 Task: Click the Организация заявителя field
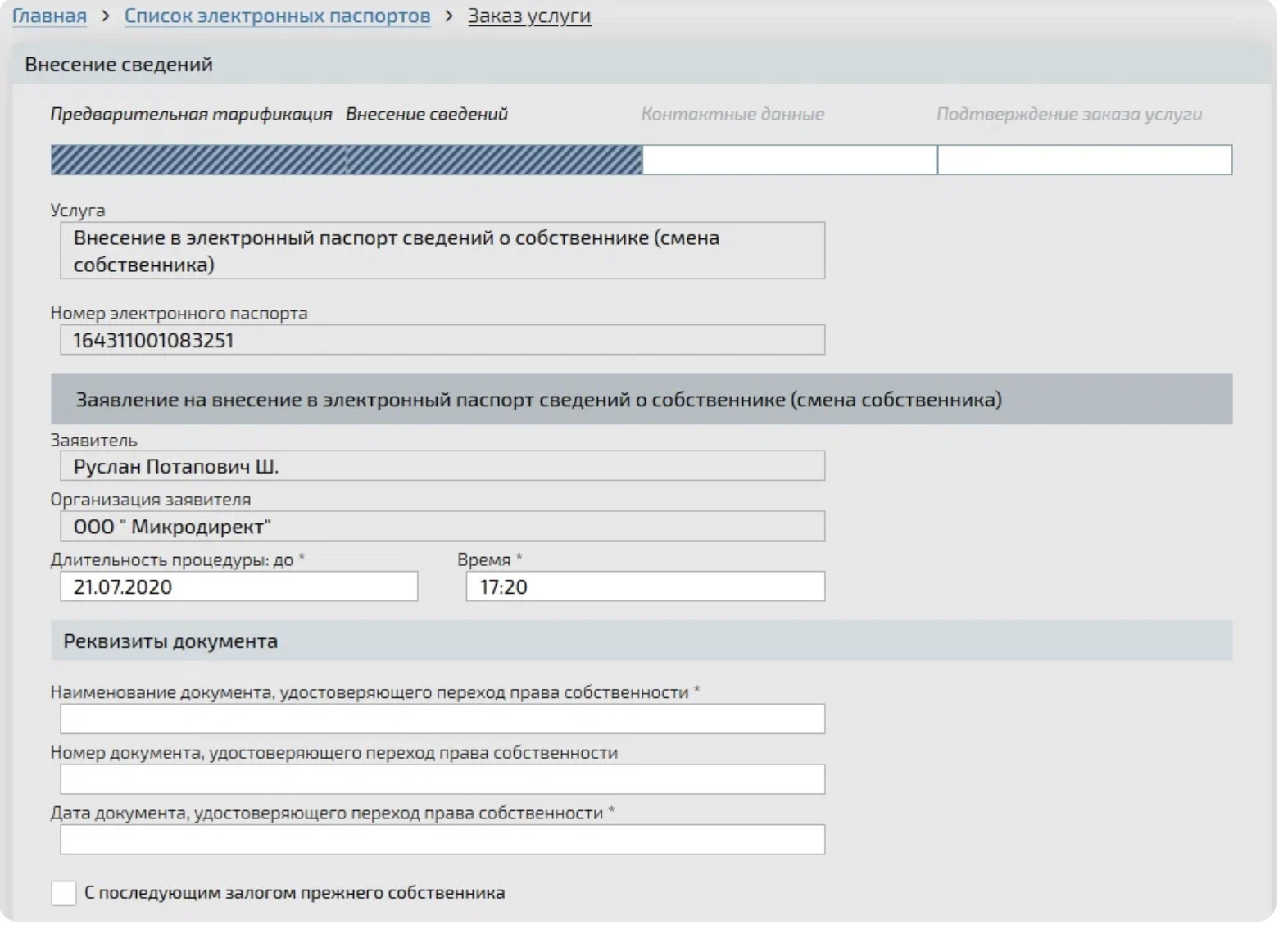442,526
